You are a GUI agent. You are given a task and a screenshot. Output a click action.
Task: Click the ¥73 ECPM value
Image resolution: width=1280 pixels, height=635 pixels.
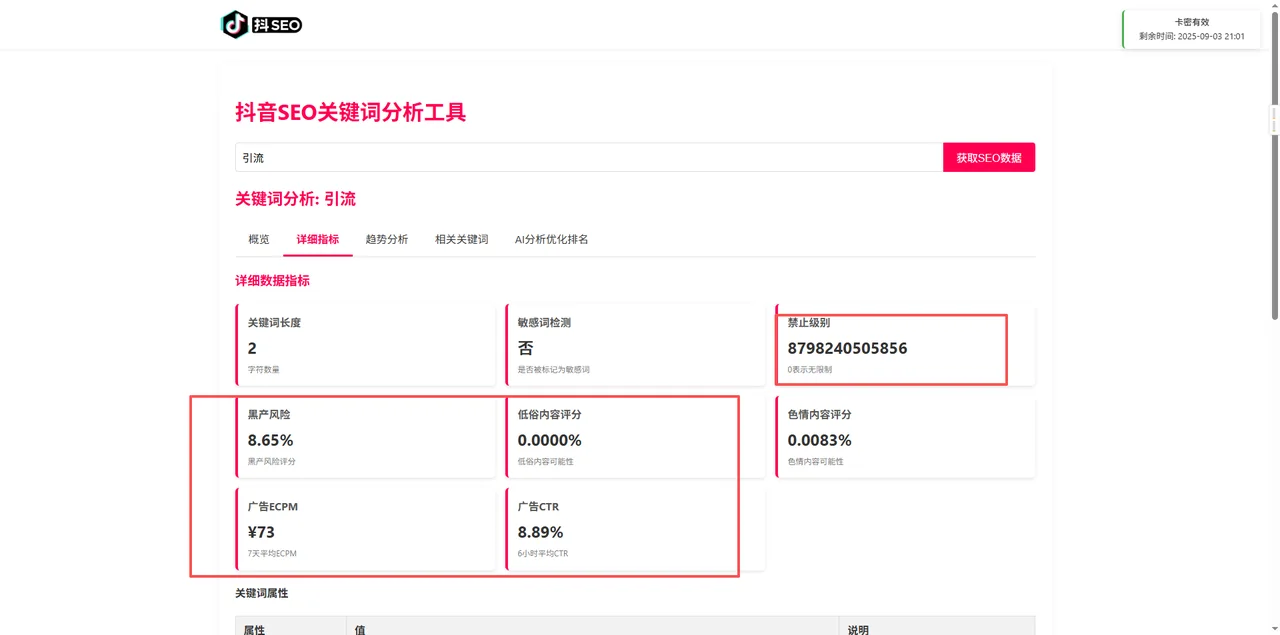pos(262,532)
